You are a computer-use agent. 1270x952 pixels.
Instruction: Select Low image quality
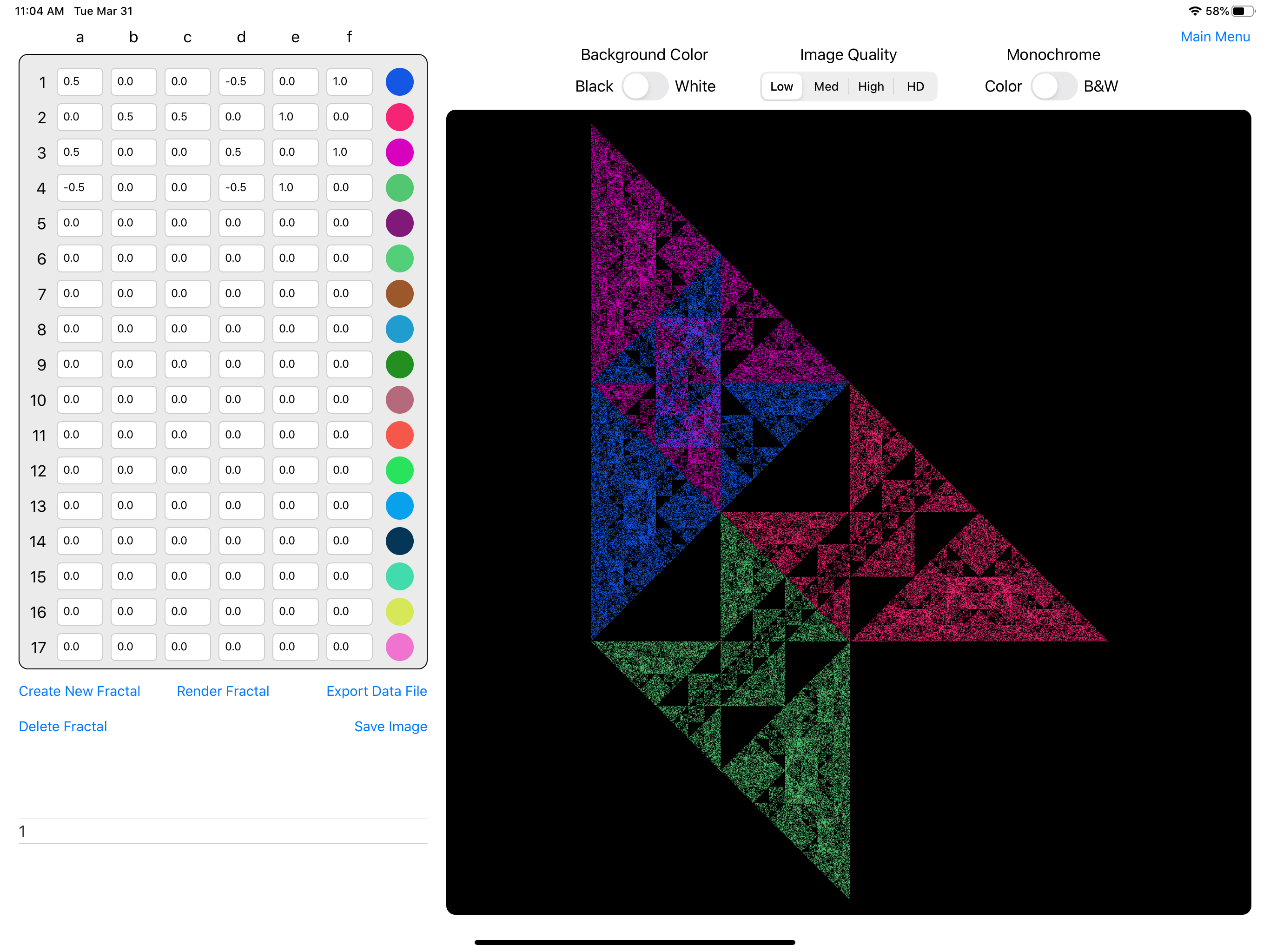coord(781,87)
